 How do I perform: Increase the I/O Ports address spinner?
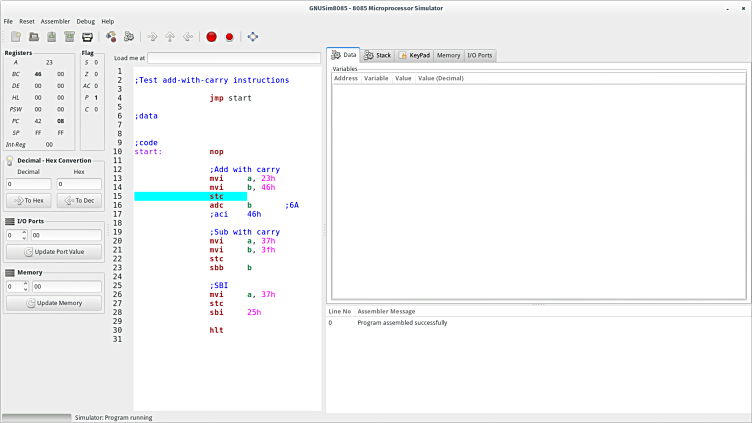pyautogui.click(x=25, y=232)
